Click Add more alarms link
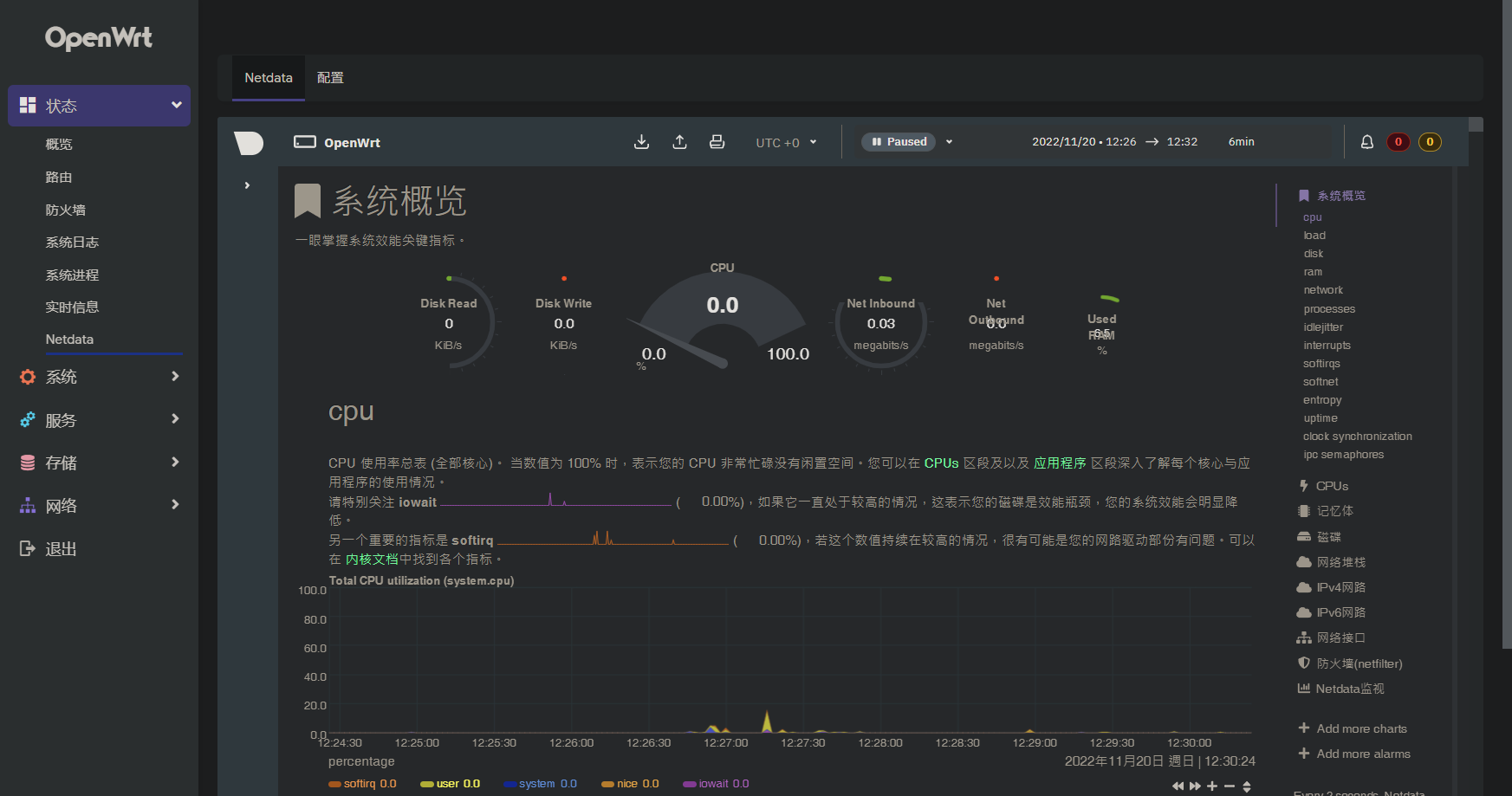Image resolution: width=1512 pixels, height=796 pixels. point(1354,754)
